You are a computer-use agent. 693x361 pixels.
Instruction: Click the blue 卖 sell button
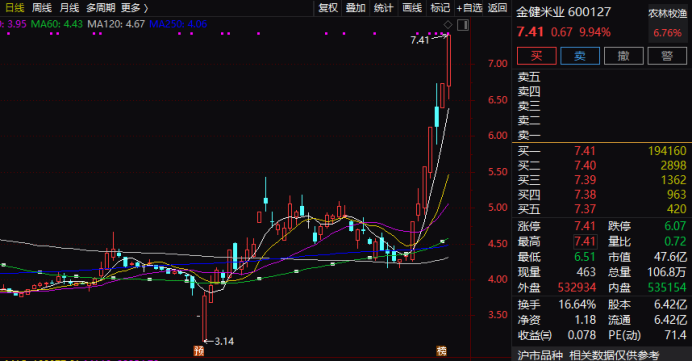tap(580, 56)
